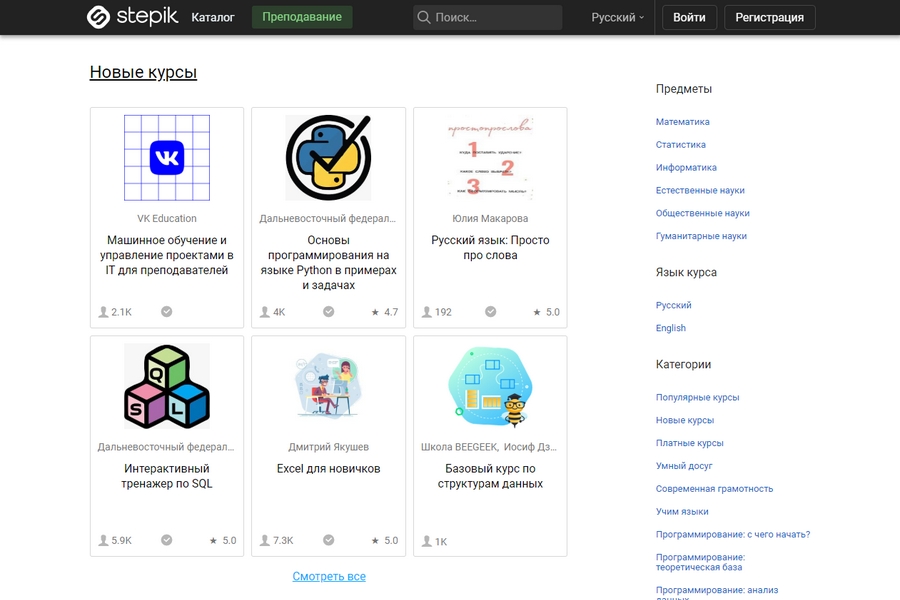Open the Каталог menu item
Screen dimensions: 900x600
(x=213, y=17)
